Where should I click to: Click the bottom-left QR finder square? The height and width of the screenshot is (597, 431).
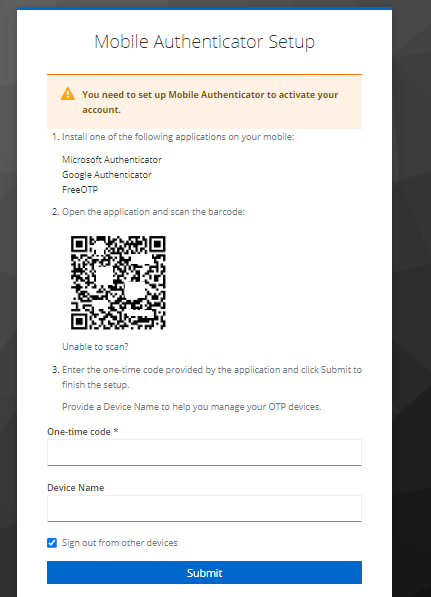point(80,321)
